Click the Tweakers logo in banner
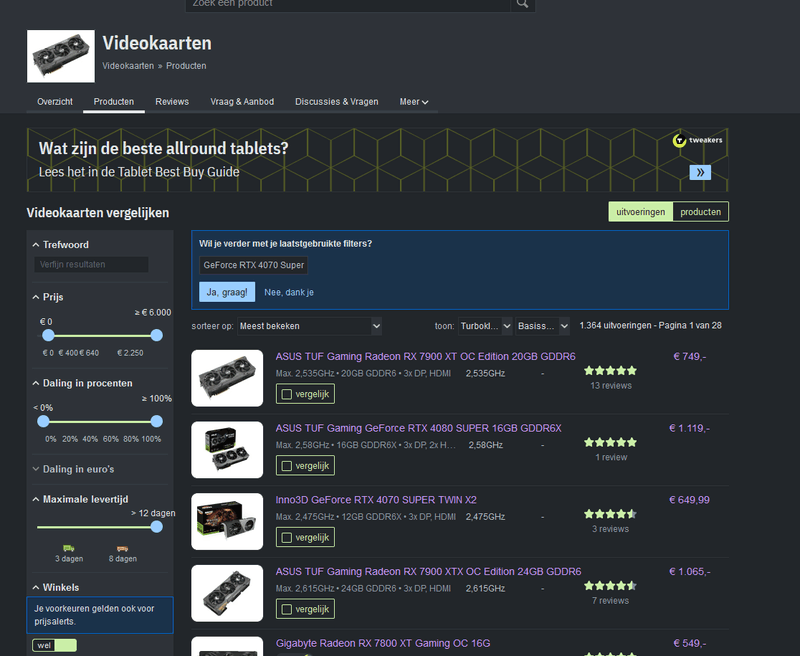The width and height of the screenshot is (800, 656). coord(697,140)
